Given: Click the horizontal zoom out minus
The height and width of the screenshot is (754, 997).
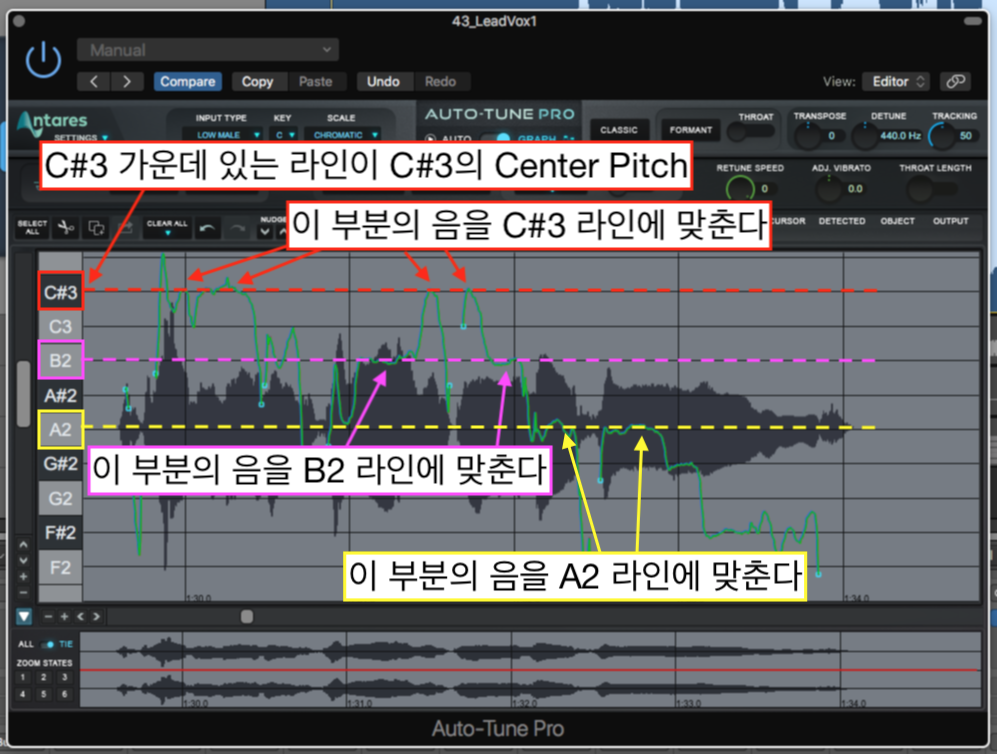Looking at the screenshot, I should click(48, 616).
